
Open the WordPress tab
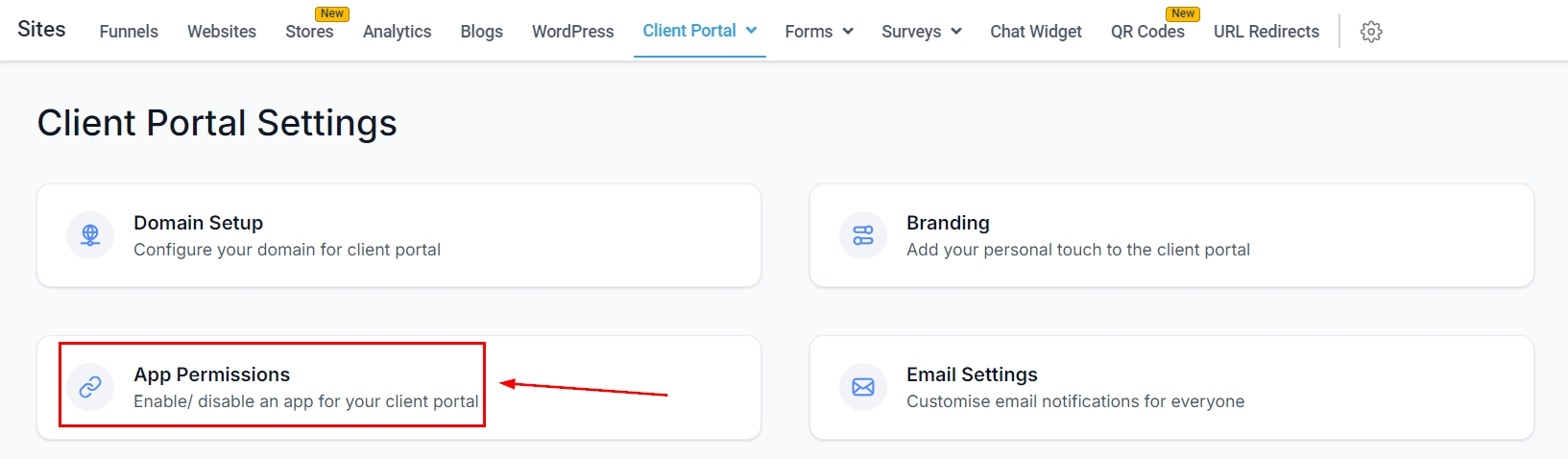click(x=572, y=32)
